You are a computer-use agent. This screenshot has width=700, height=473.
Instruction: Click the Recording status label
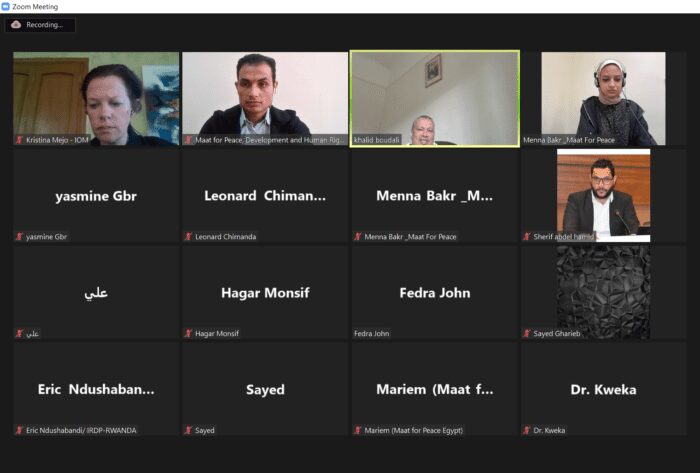tap(44, 25)
